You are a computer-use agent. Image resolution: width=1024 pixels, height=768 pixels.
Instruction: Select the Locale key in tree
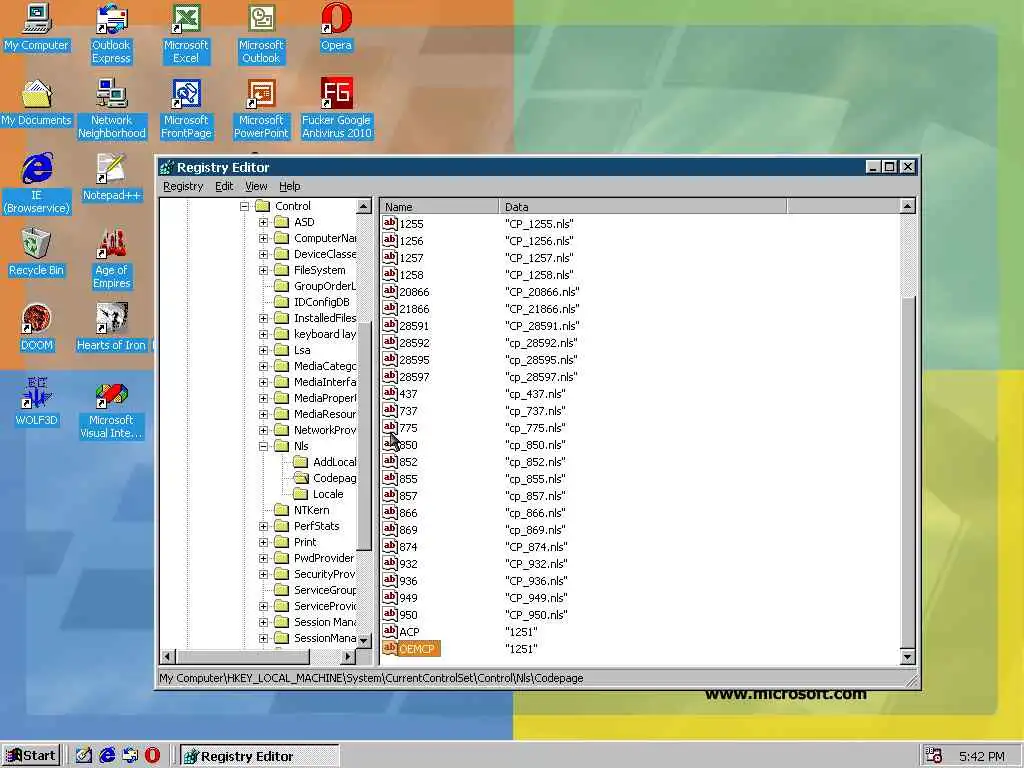pyautogui.click(x=327, y=494)
